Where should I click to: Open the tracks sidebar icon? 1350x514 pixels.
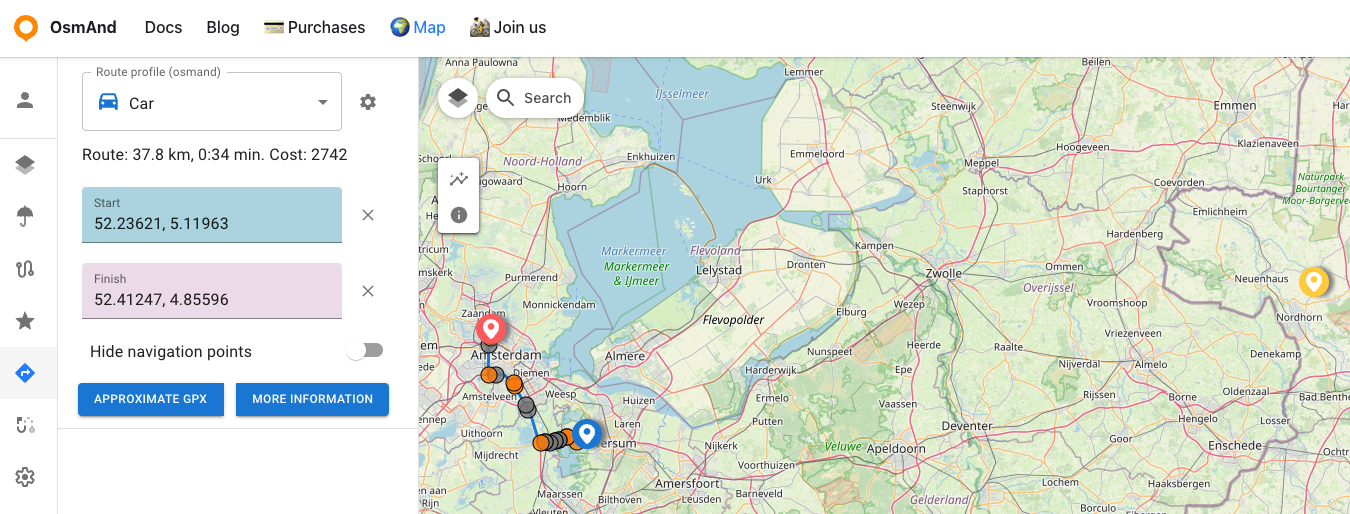tap(26, 268)
